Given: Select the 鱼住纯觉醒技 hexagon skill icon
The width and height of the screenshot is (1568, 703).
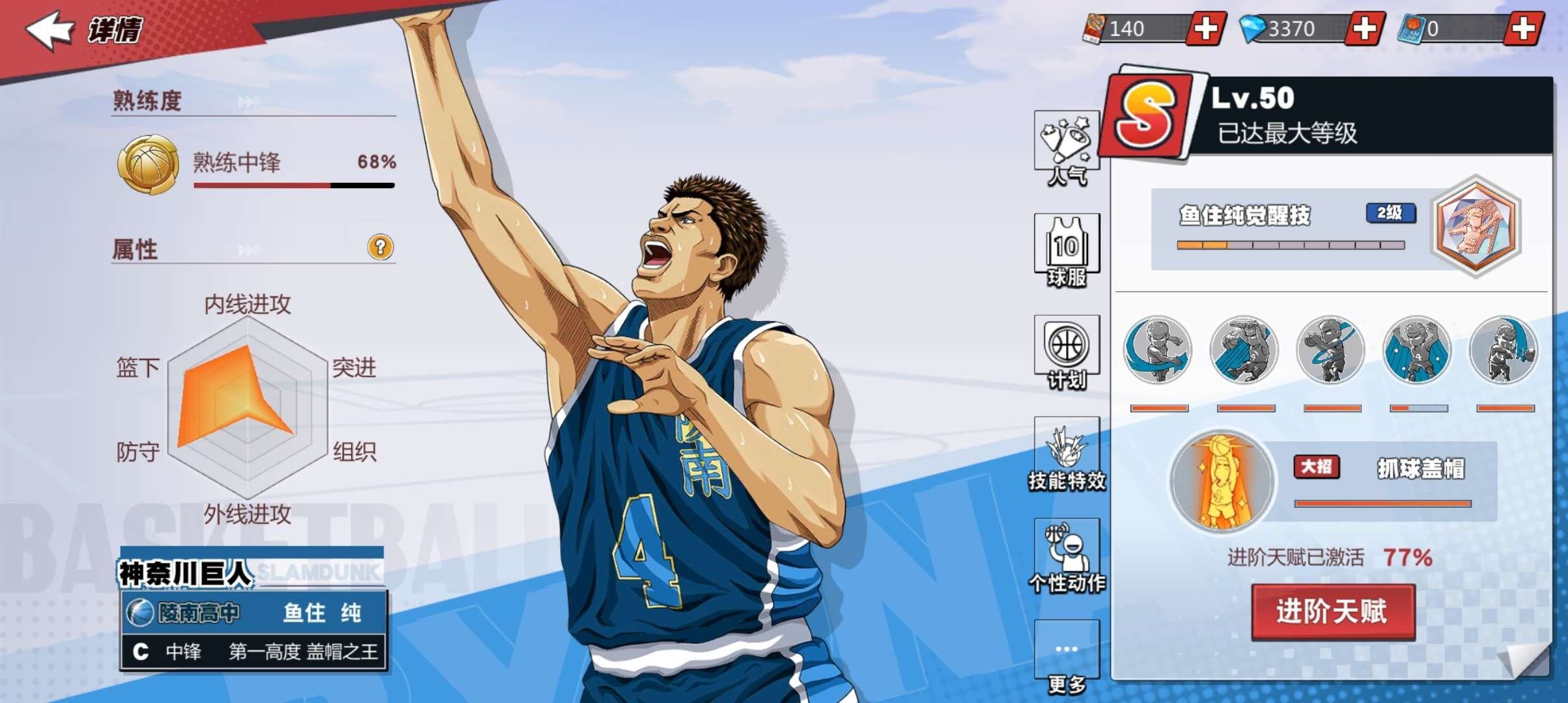Looking at the screenshot, I should tap(1476, 226).
